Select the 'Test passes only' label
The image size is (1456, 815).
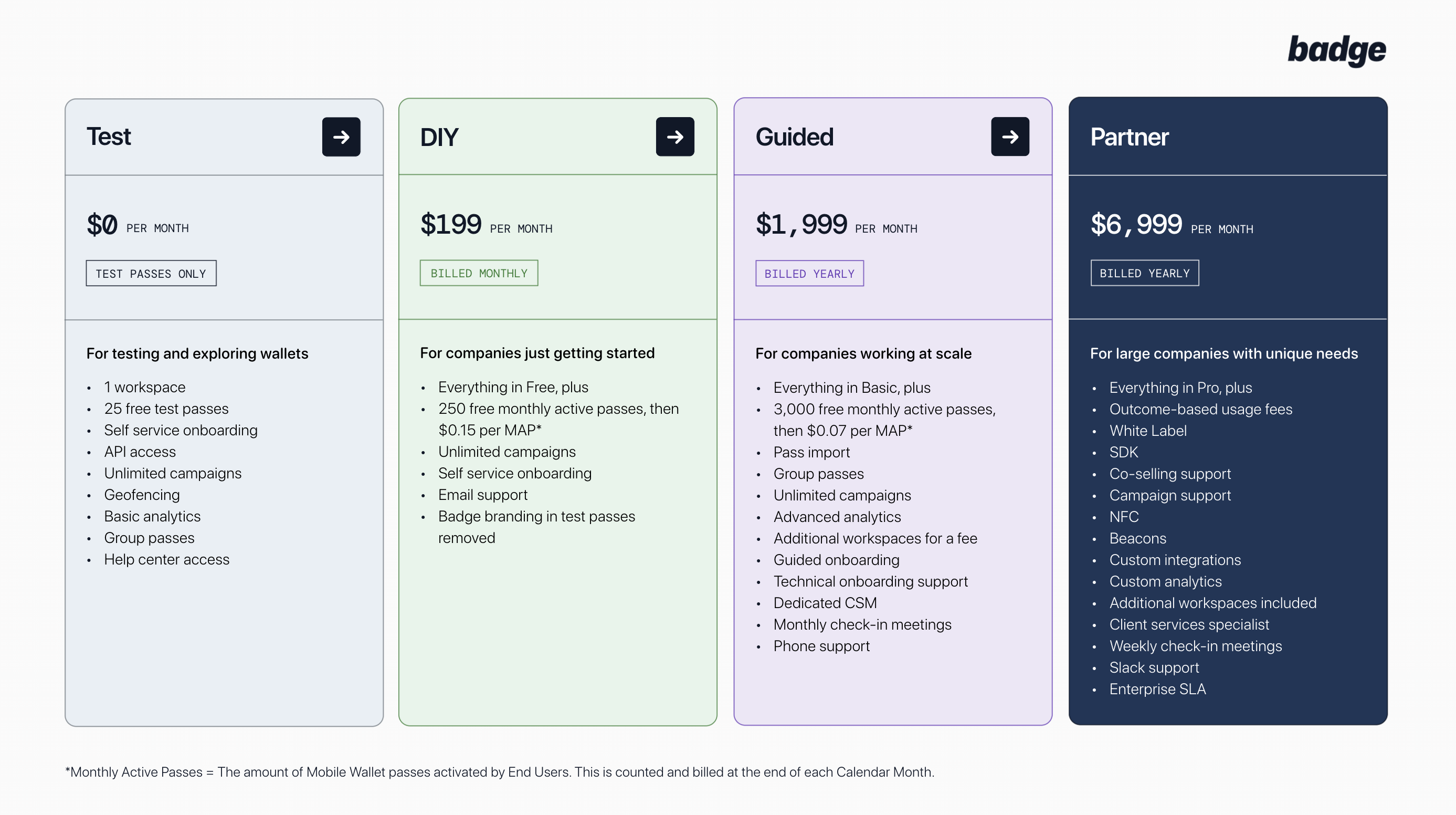tap(151, 274)
